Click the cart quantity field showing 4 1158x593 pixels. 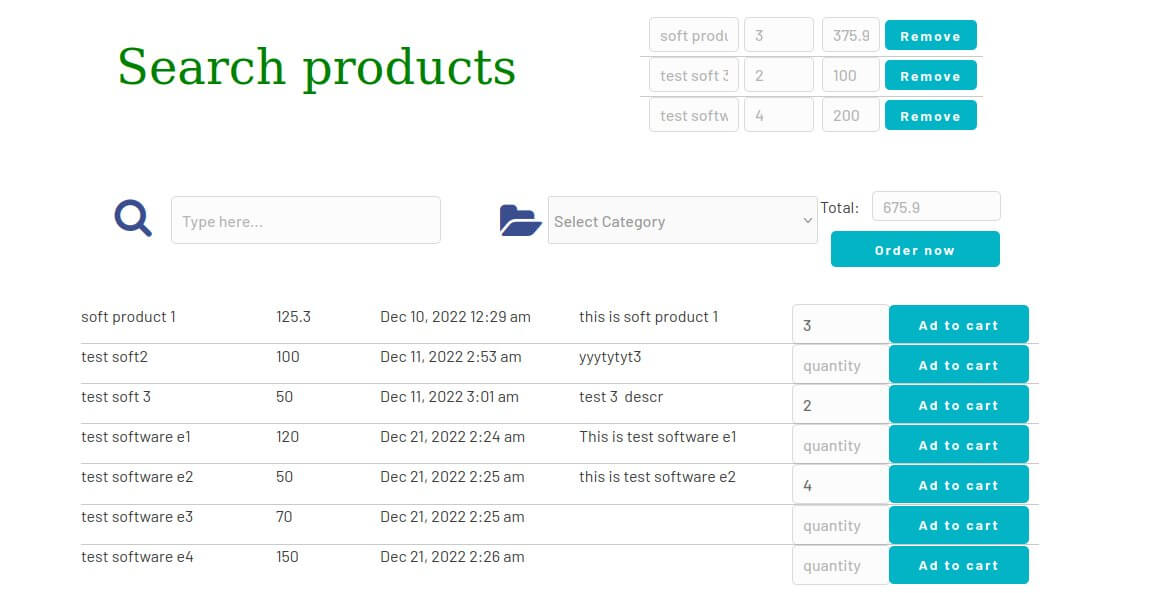[778, 115]
